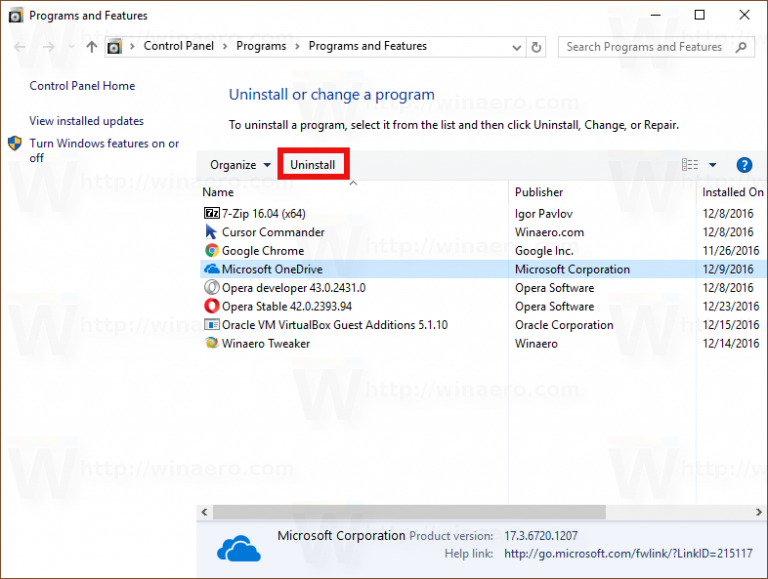
Task: Click publisher Winaero.com cell
Action: [x=550, y=232]
